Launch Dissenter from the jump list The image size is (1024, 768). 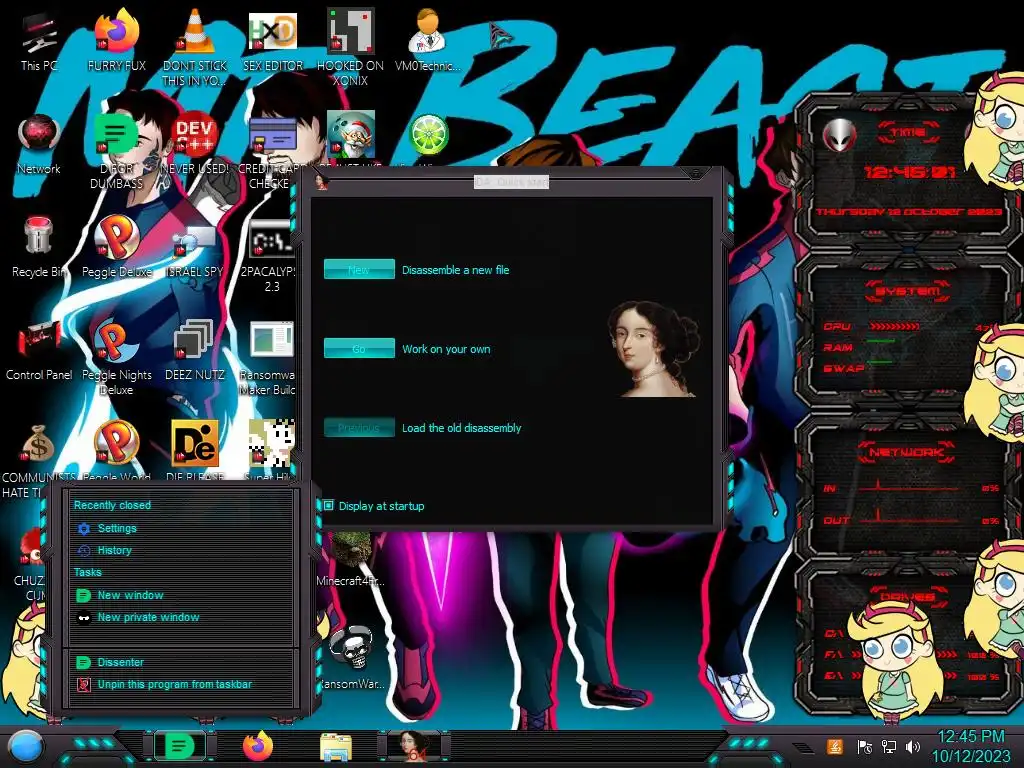pyautogui.click(x=120, y=662)
